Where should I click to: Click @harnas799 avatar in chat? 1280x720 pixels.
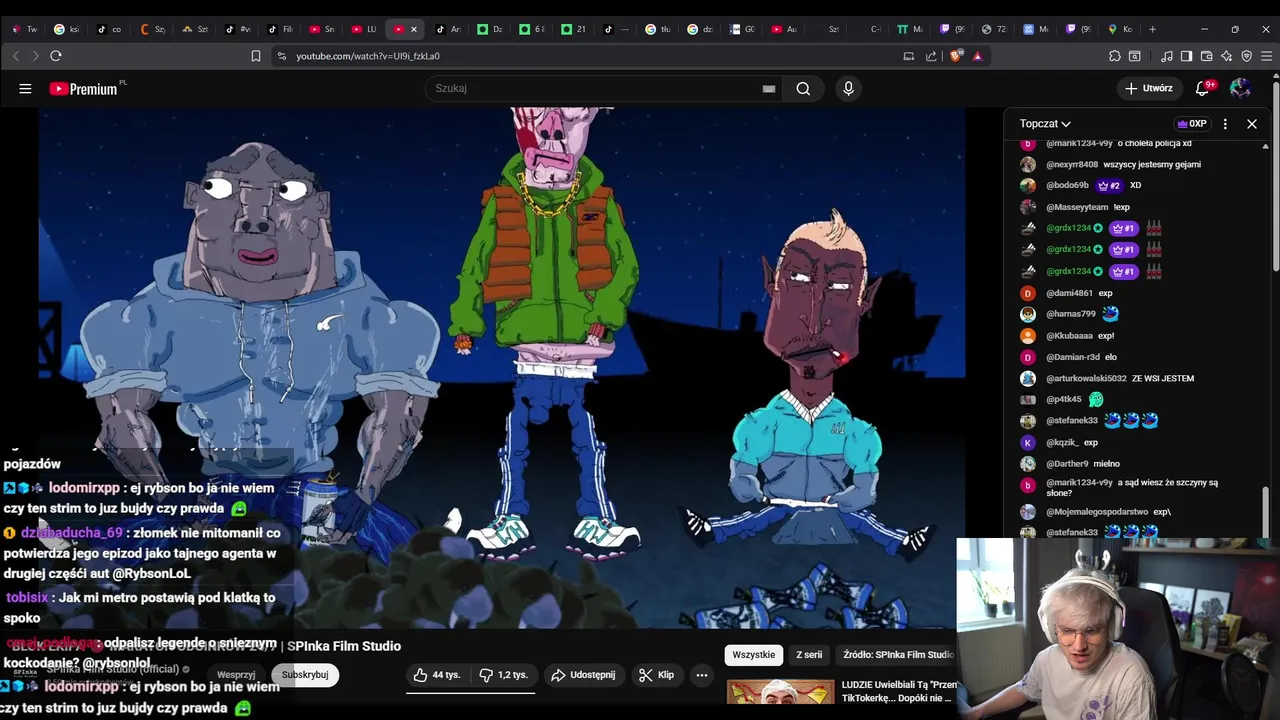click(1027, 314)
